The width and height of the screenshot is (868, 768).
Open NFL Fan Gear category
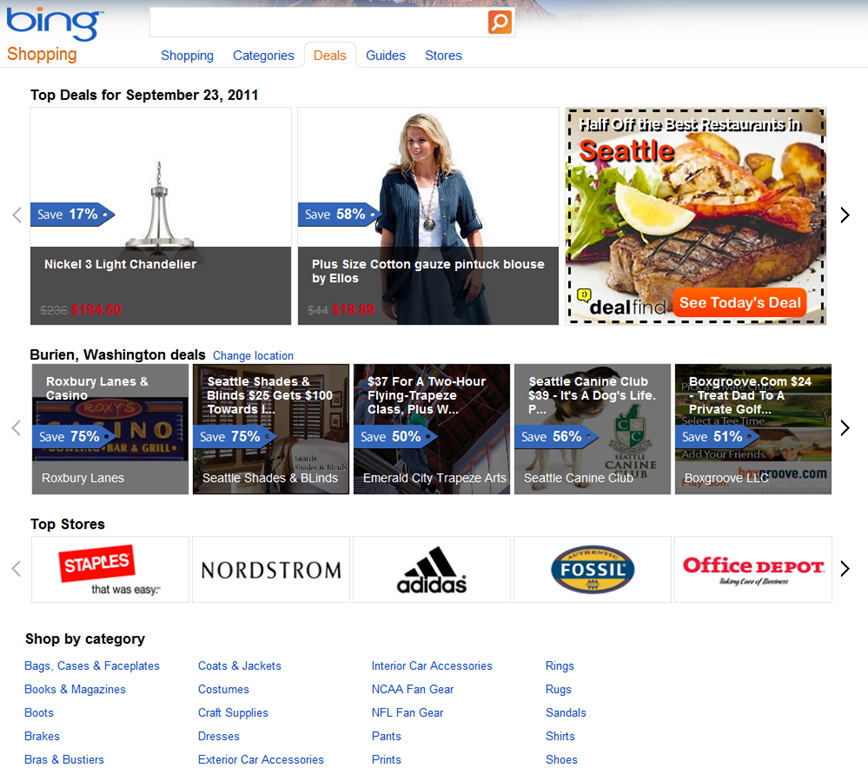[x=407, y=713]
